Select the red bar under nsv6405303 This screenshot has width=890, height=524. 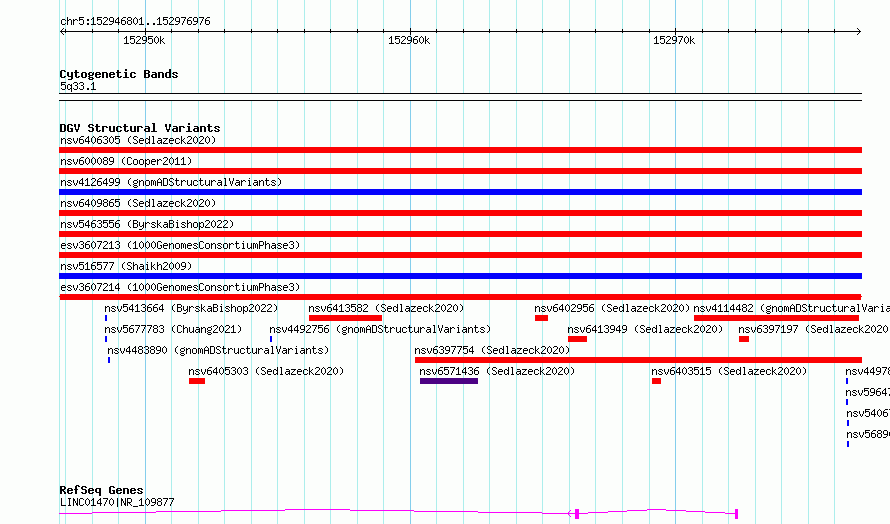[x=197, y=381]
